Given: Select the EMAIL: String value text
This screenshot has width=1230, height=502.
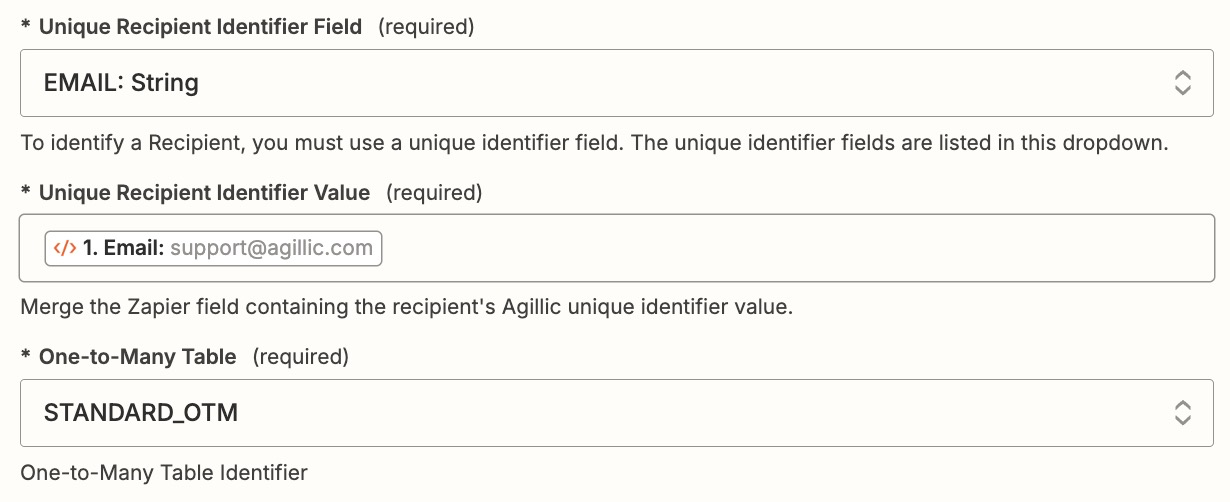Looking at the screenshot, I should pyautogui.click(x=121, y=83).
